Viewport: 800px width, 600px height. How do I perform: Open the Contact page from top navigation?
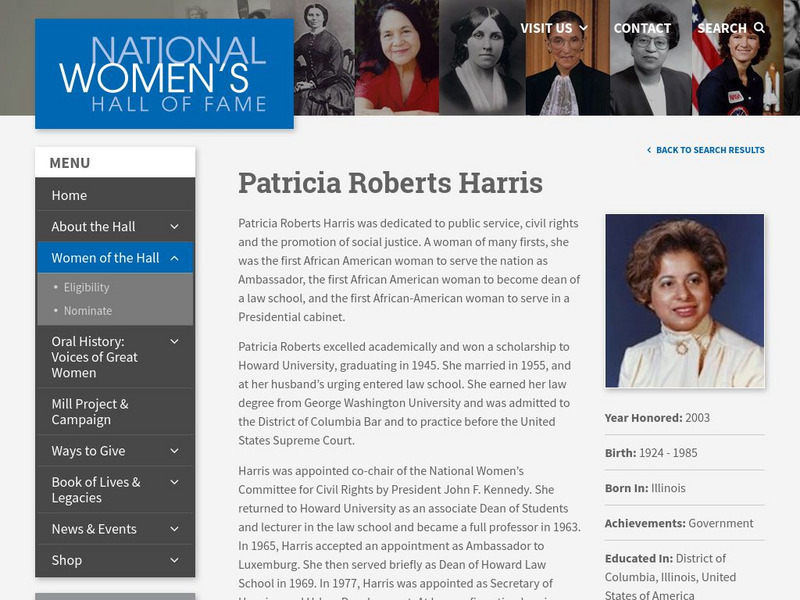click(x=642, y=28)
